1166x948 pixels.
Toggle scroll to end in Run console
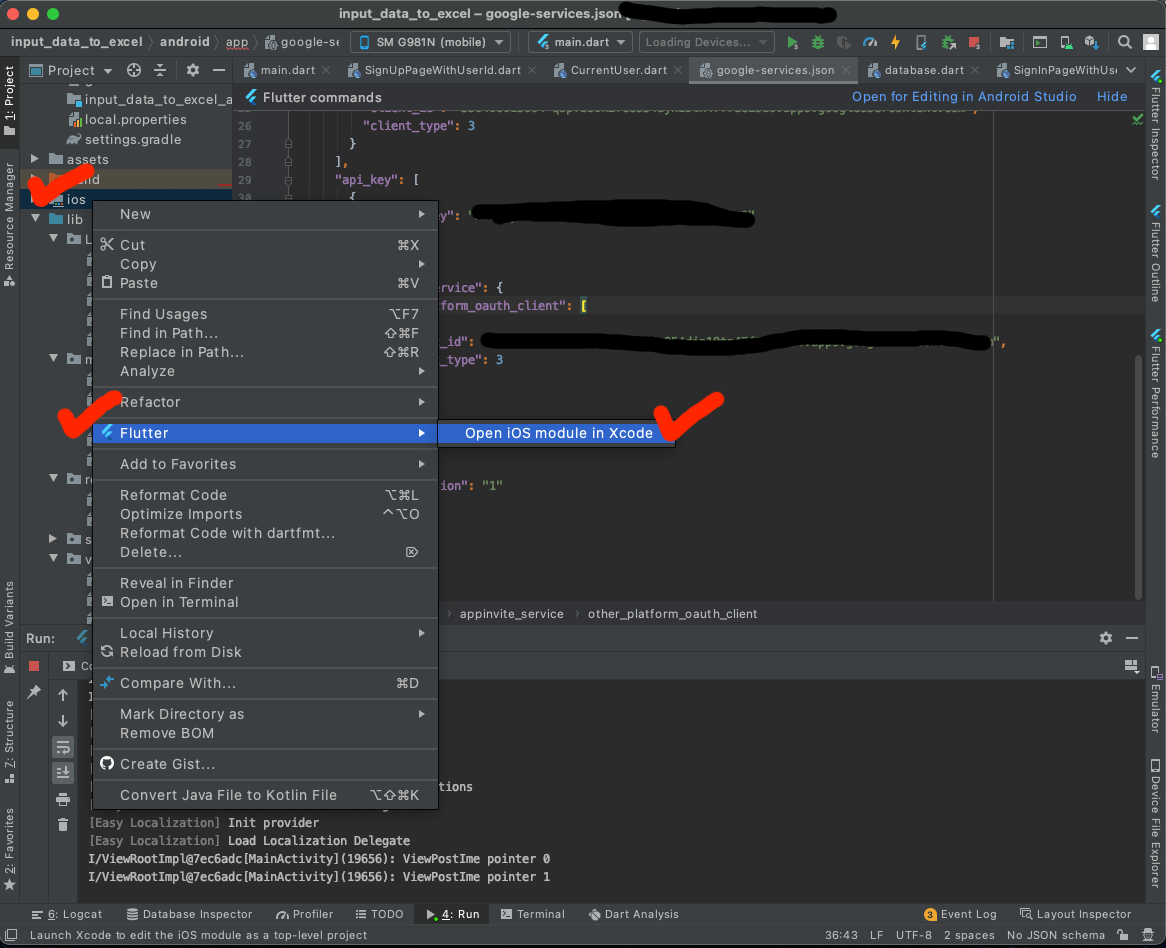63,773
